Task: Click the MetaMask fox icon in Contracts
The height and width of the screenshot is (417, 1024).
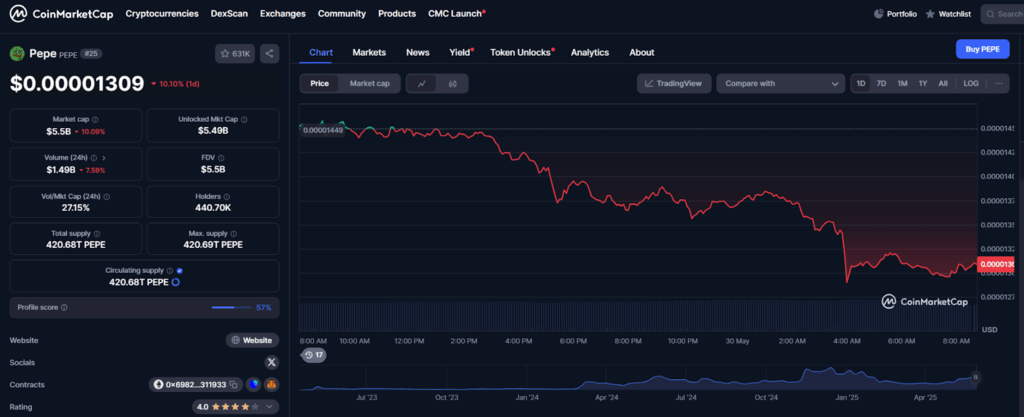Action: pyautogui.click(x=271, y=385)
